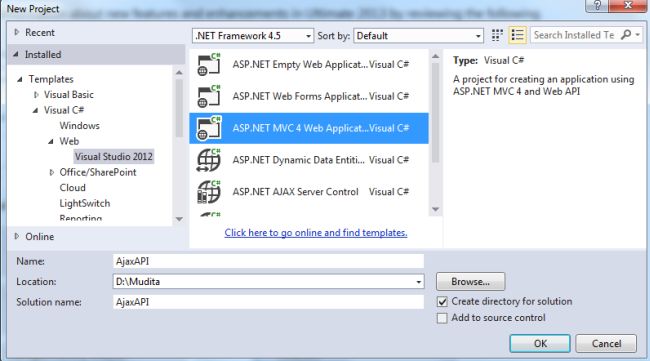Expand the Office/SharePoint tree node
The width and height of the screenshot is (650, 361).
click(51, 172)
